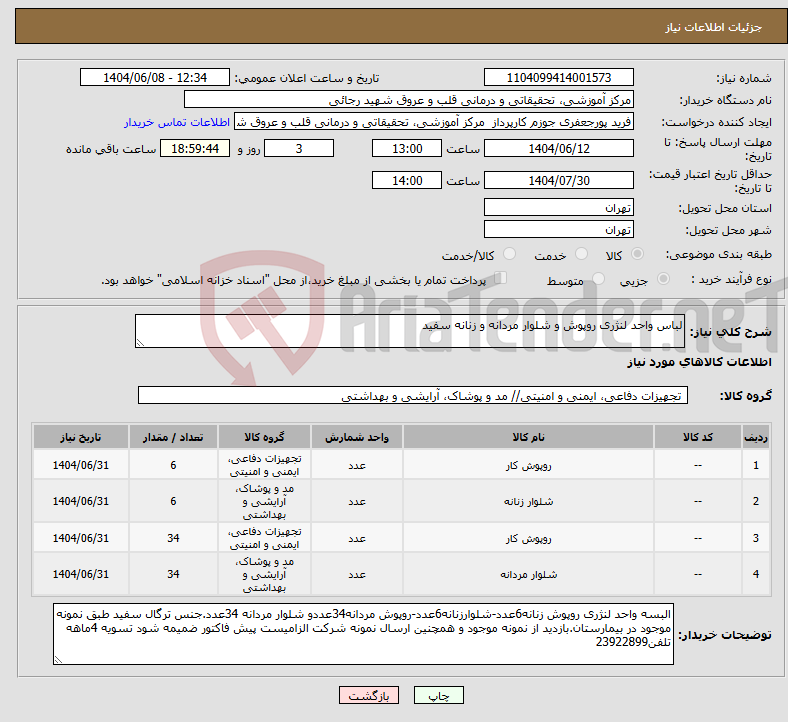Click the کد کالا column header

point(698,437)
